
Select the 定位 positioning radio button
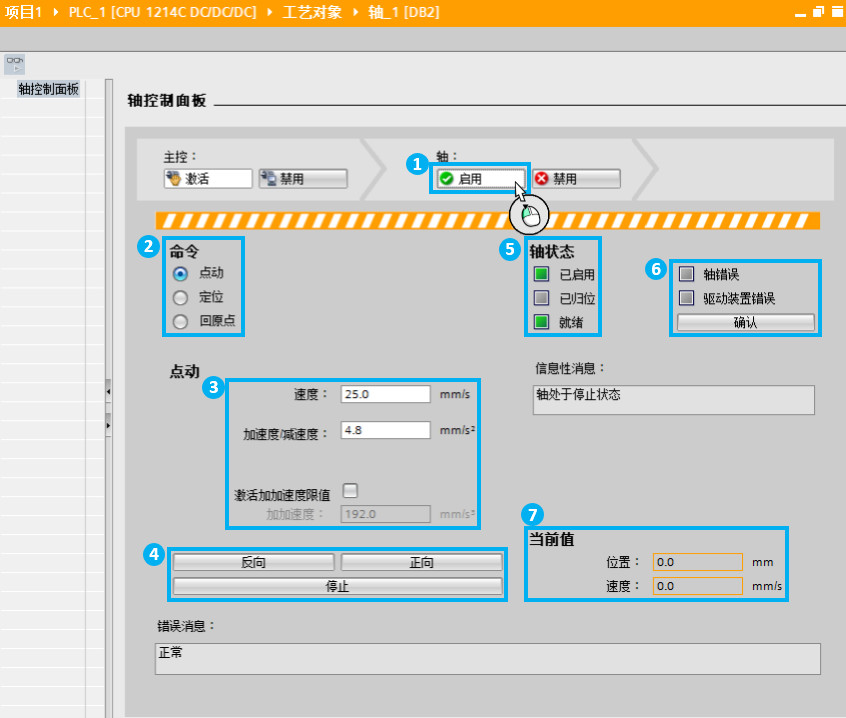coord(180,298)
